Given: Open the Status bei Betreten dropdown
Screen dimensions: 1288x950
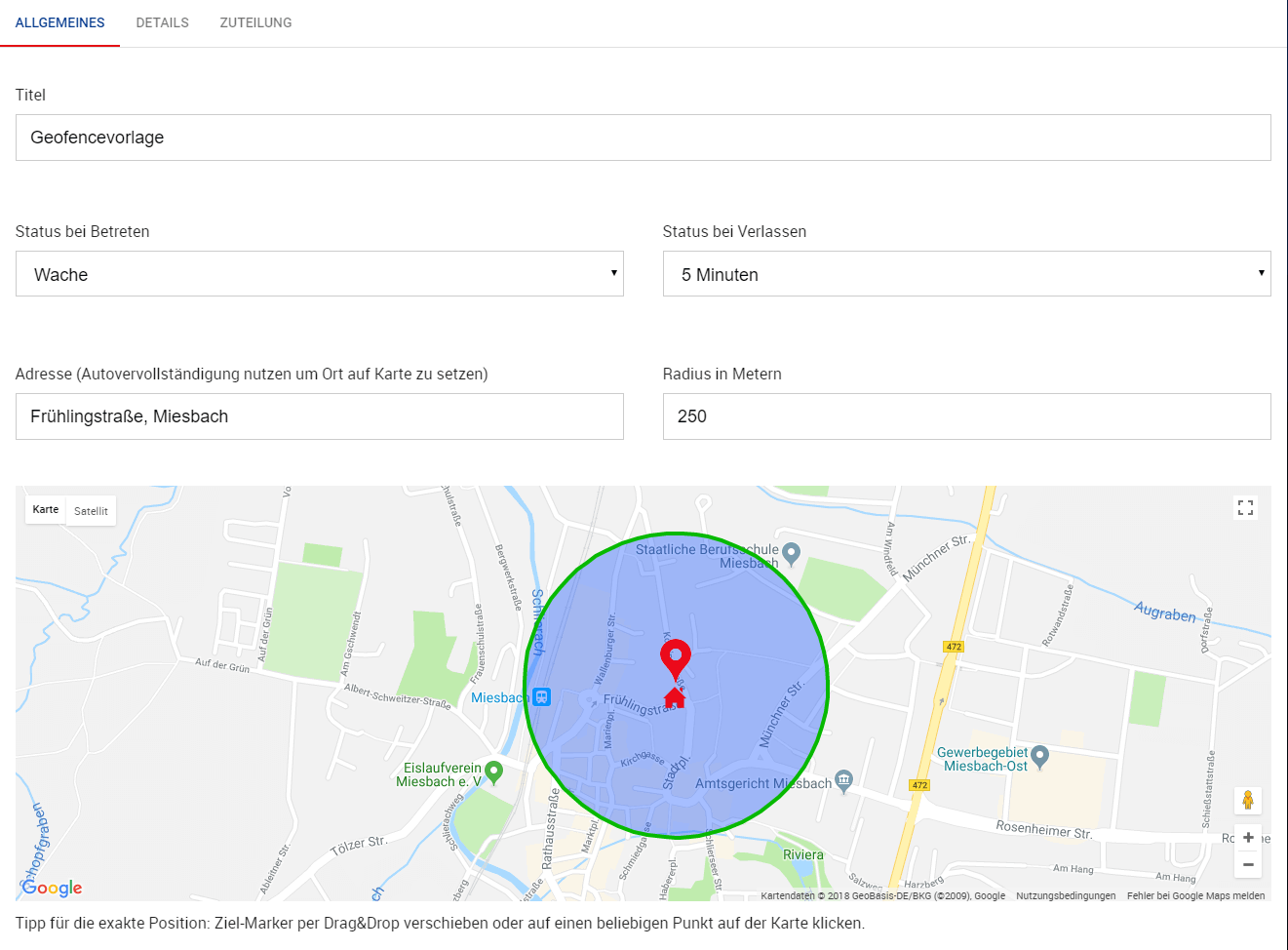Looking at the screenshot, I should (319, 273).
